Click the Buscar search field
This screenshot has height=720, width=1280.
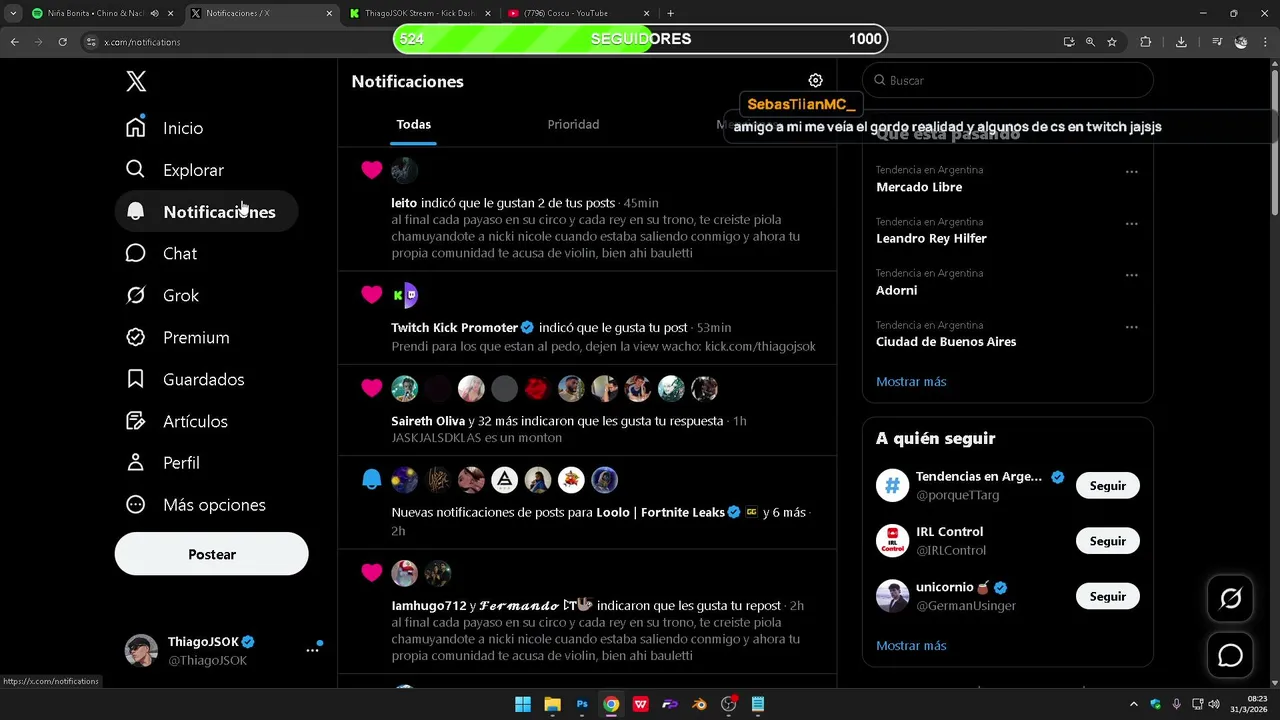tap(1008, 80)
